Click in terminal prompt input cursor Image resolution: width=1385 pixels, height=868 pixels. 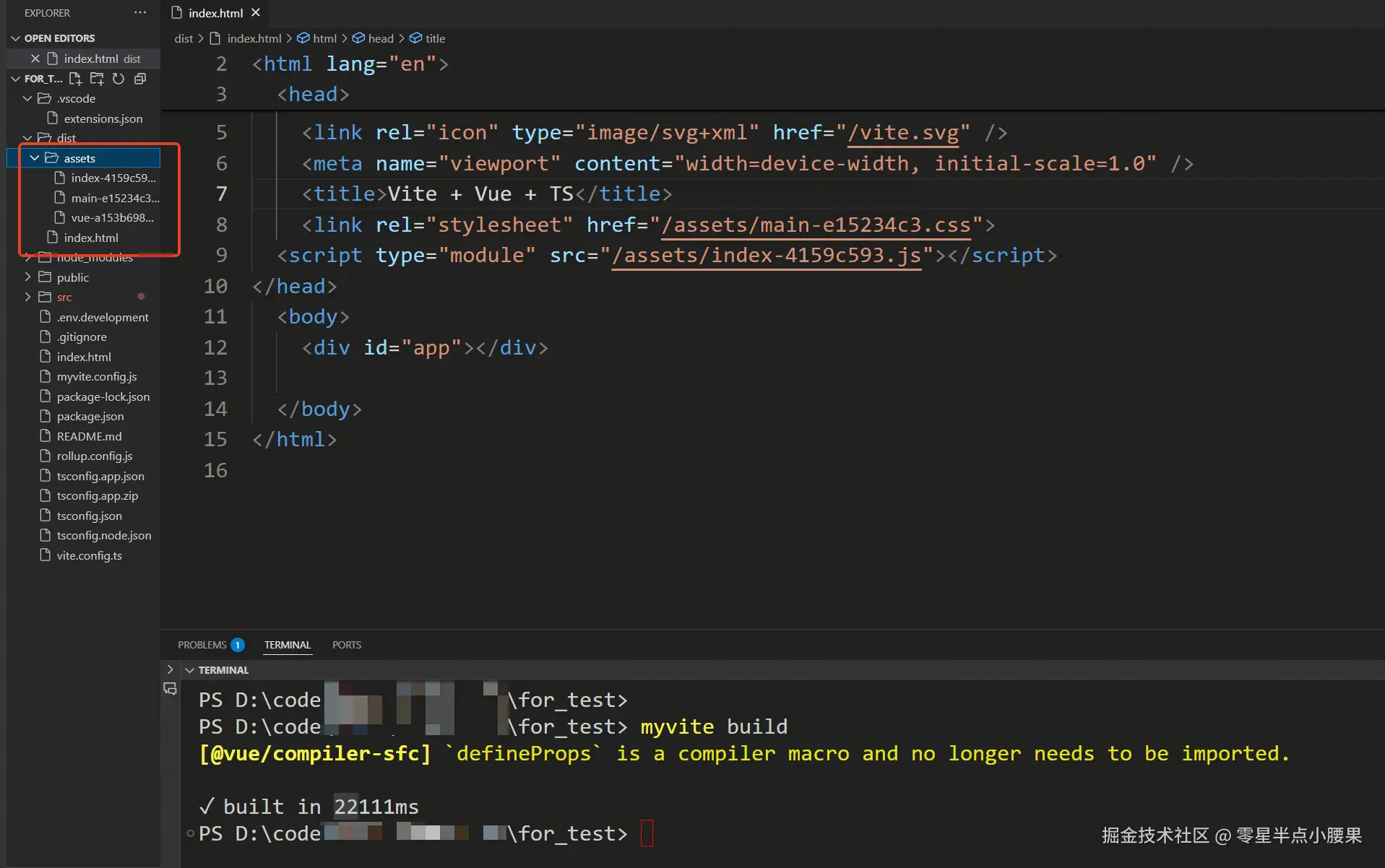(647, 833)
